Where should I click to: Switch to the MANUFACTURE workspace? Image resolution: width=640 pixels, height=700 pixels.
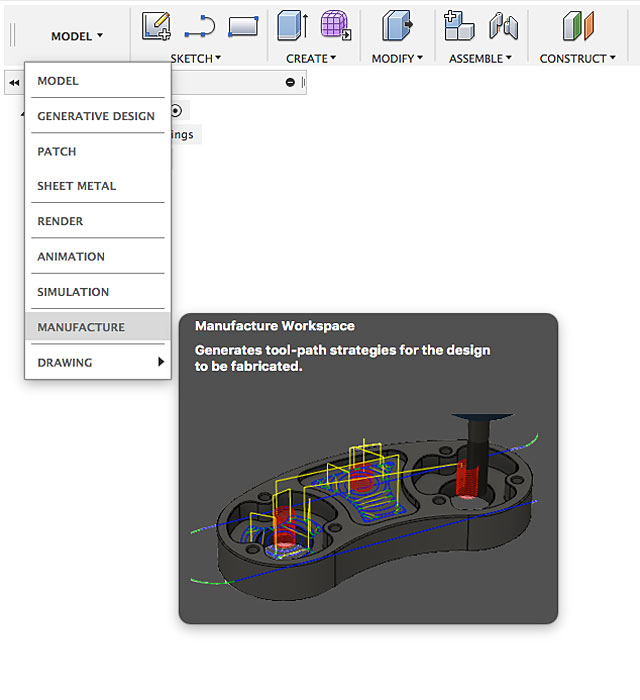tap(98, 327)
